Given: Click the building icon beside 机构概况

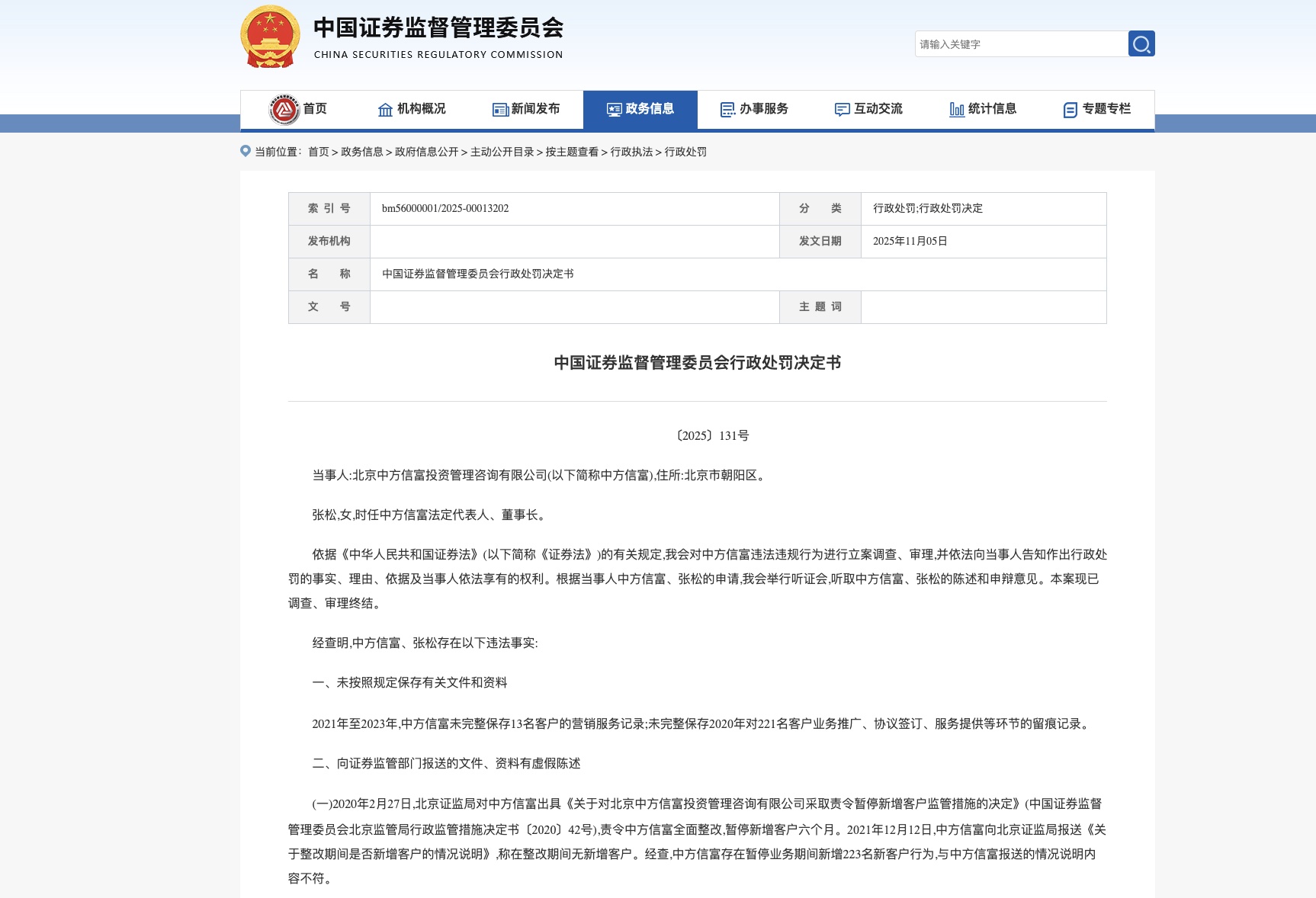Looking at the screenshot, I should pyautogui.click(x=385, y=110).
